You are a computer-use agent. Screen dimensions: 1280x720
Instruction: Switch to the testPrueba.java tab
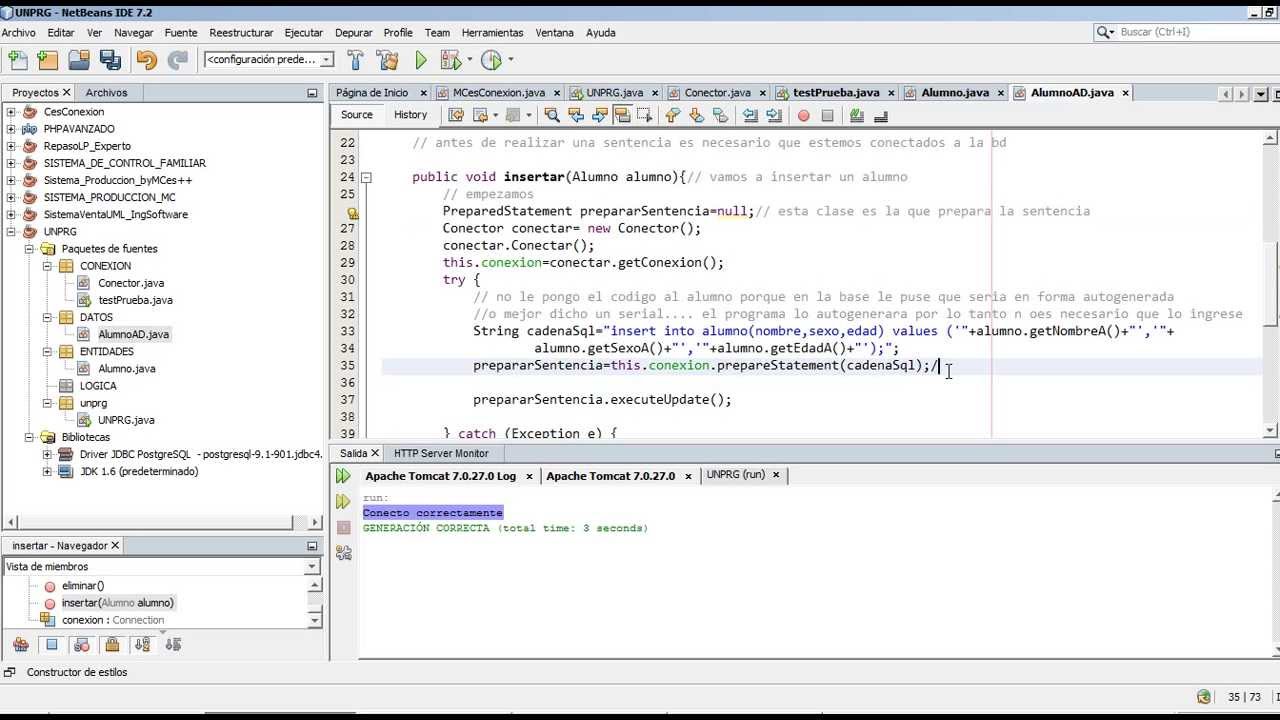(835, 93)
